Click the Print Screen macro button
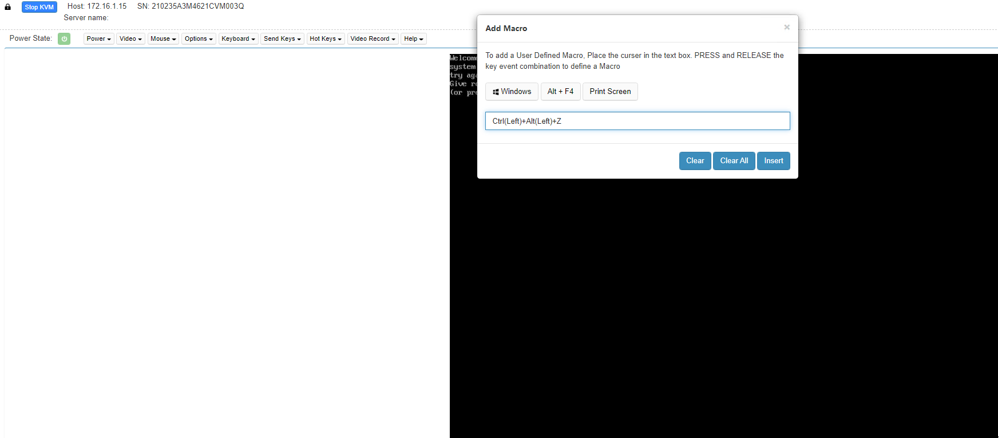This screenshot has height=438, width=999. point(610,92)
